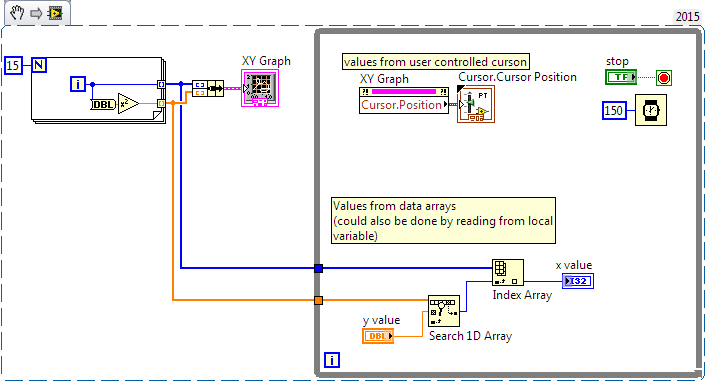Screen dimensions: 706x382
Task: Click the XY Graph label above the terminal
Action: 266,61
